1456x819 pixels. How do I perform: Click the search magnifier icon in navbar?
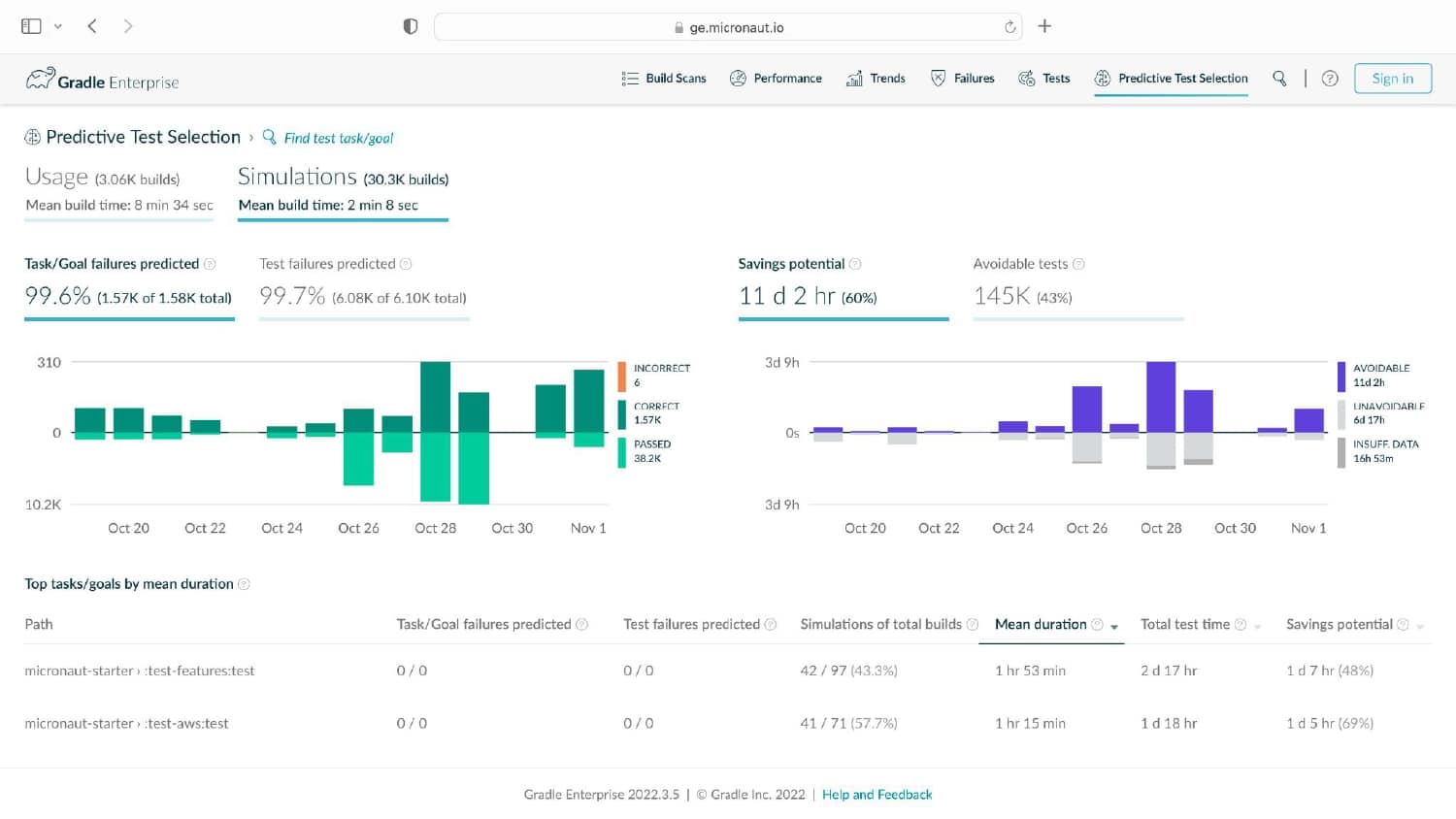click(x=1279, y=79)
